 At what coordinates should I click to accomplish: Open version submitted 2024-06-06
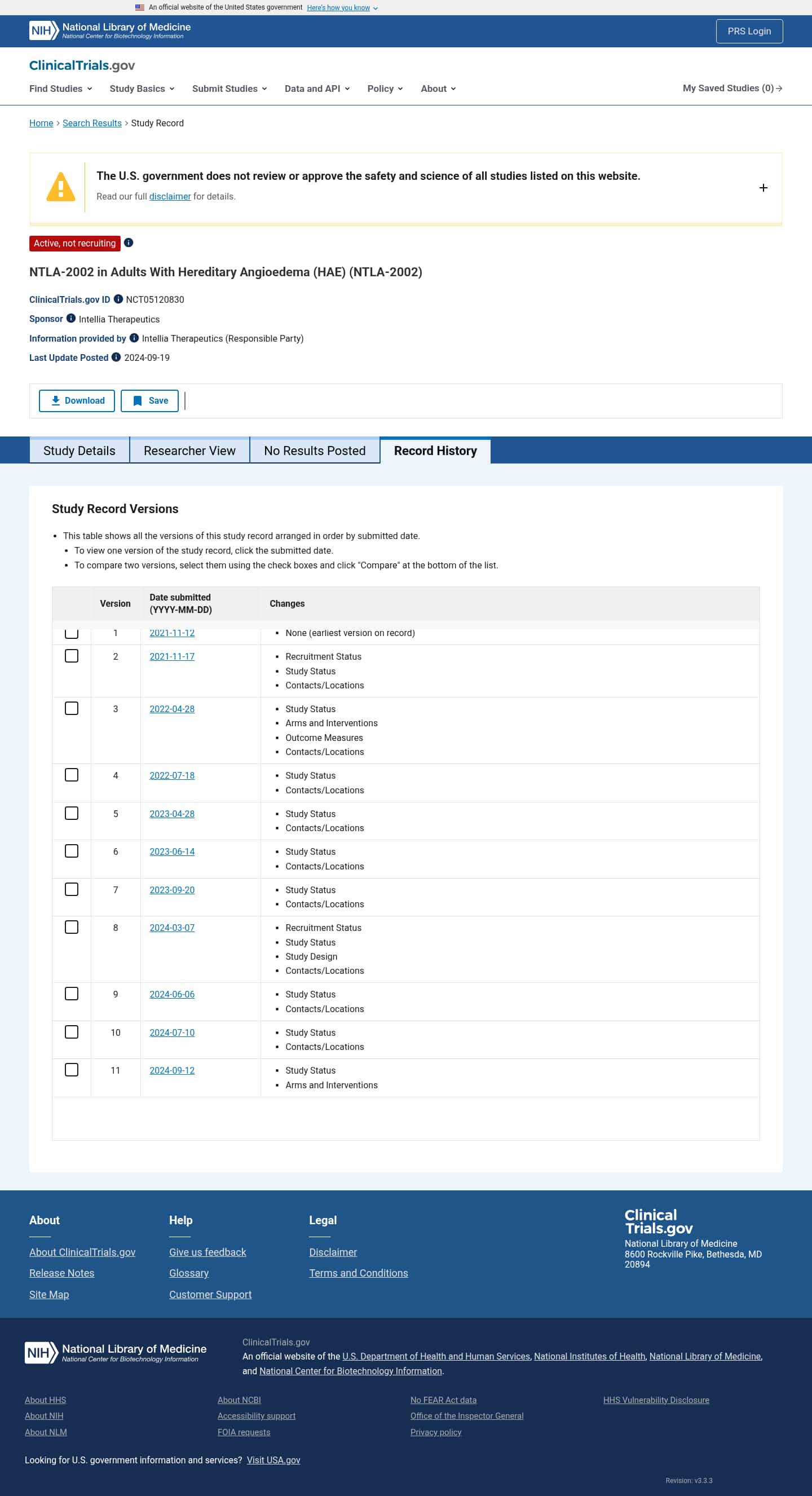tap(172, 994)
